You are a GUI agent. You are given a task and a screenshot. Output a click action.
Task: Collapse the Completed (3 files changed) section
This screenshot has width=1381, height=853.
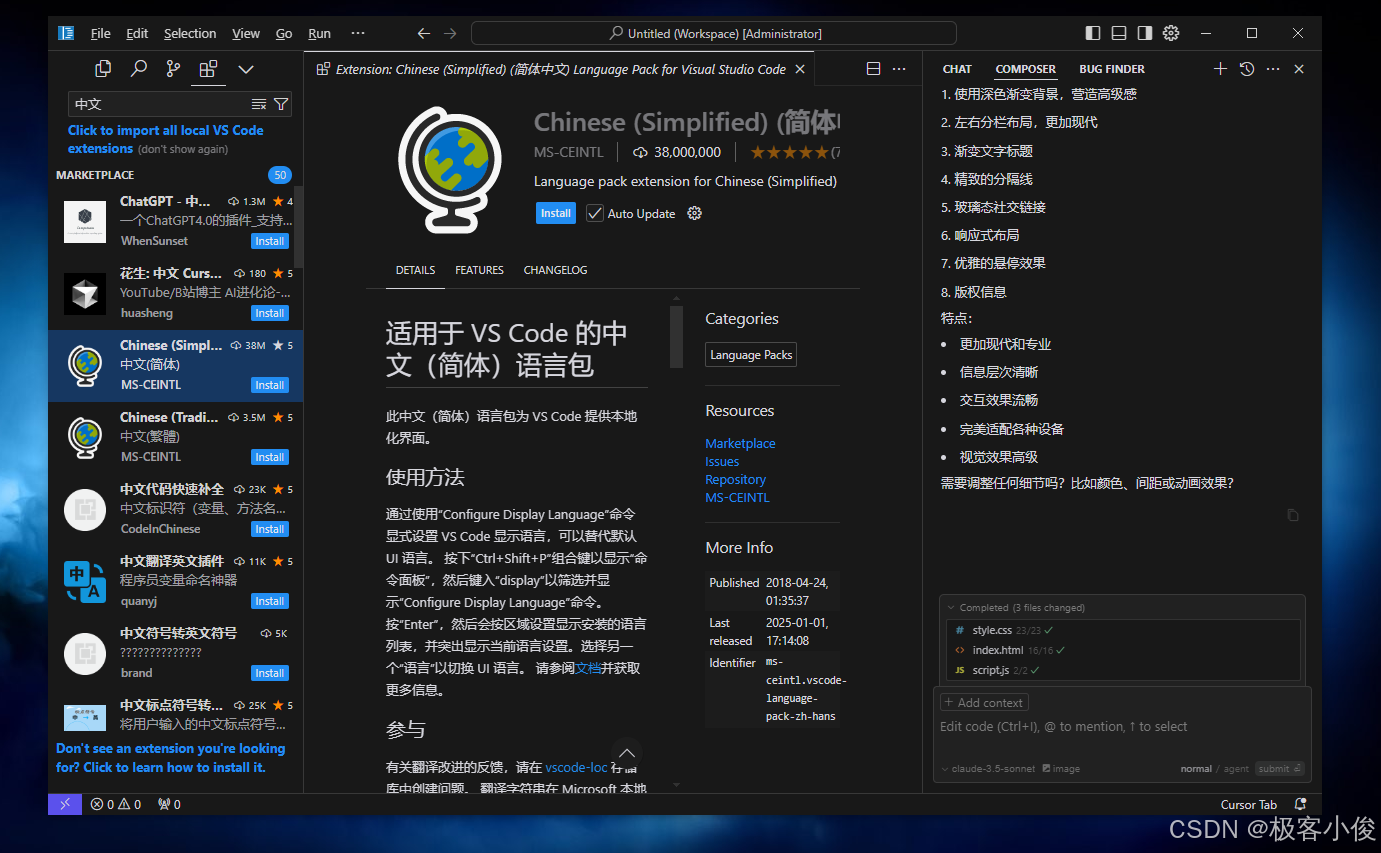pyautogui.click(x=1014, y=607)
